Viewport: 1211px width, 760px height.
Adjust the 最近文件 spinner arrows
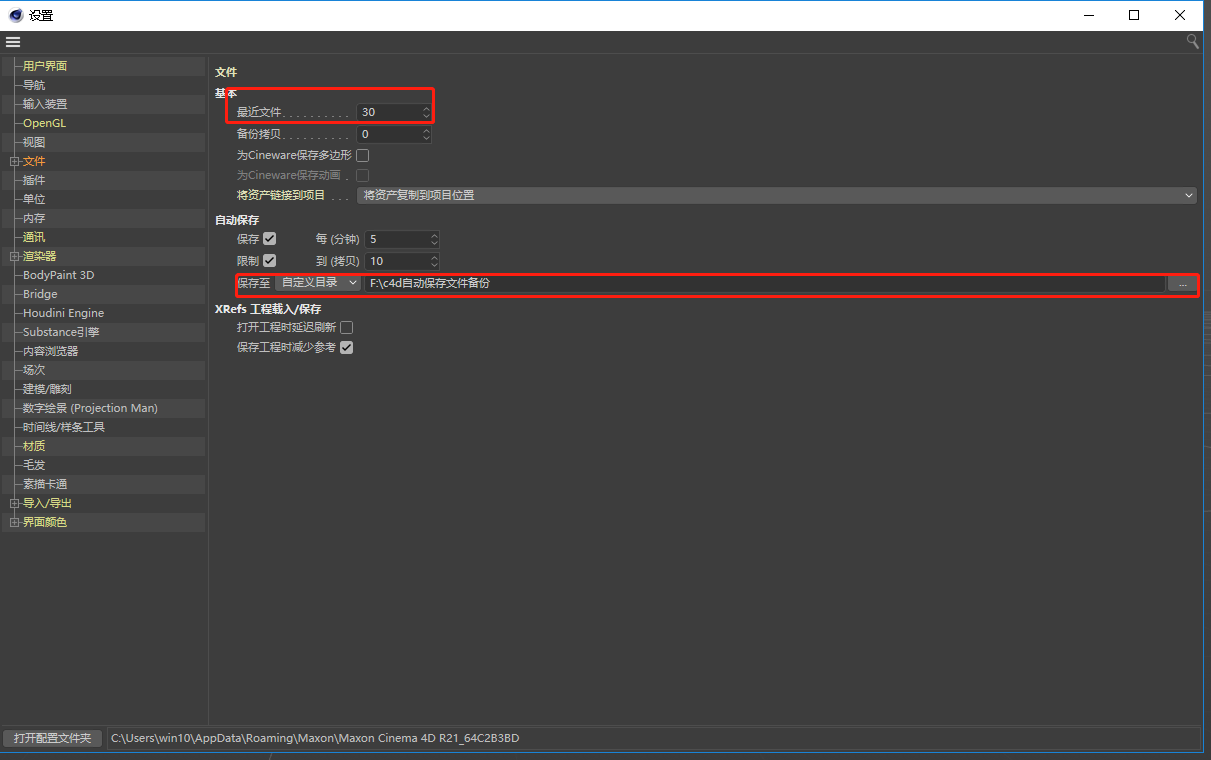(x=426, y=112)
